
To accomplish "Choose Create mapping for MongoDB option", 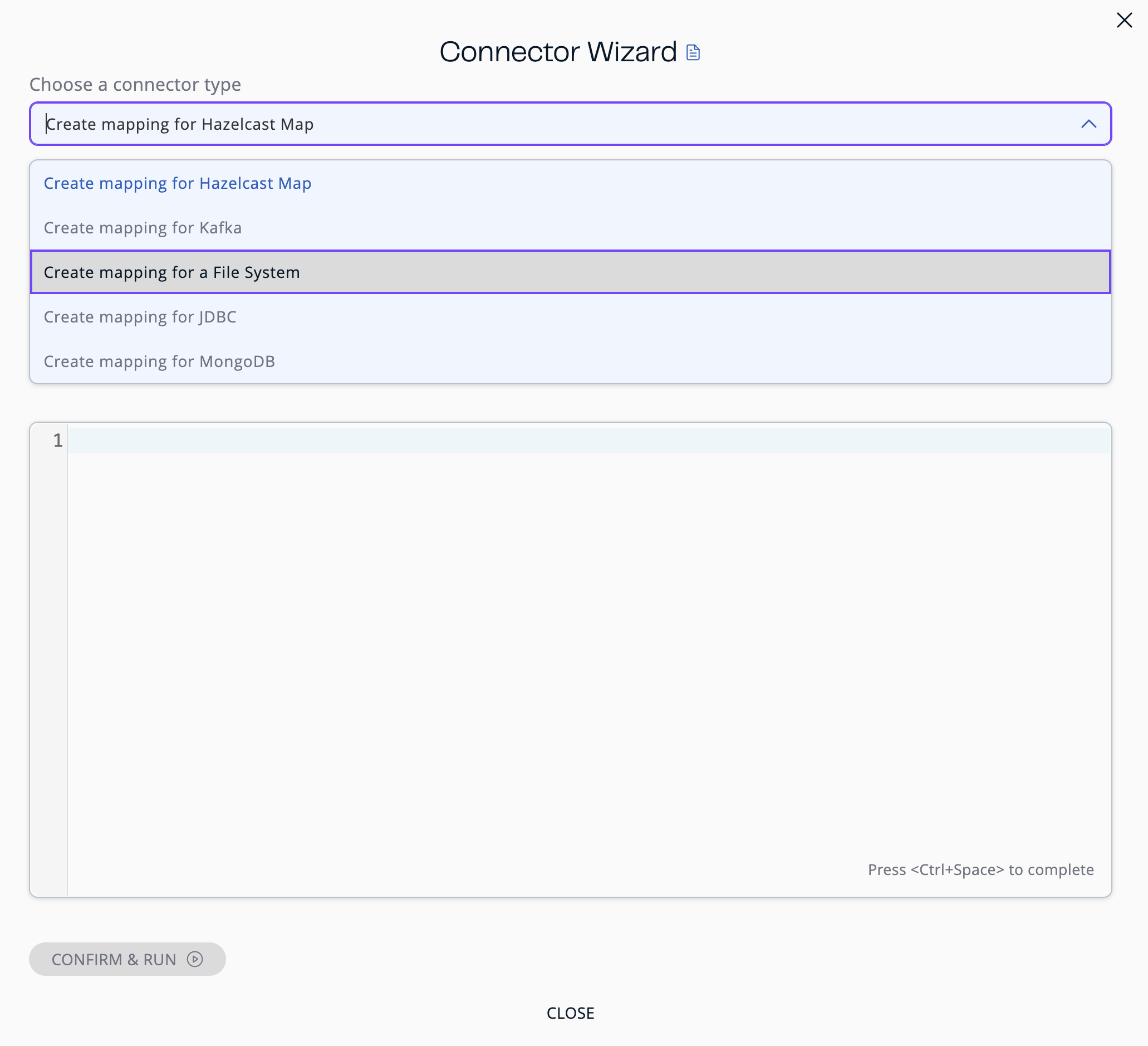I will (159, 361).
